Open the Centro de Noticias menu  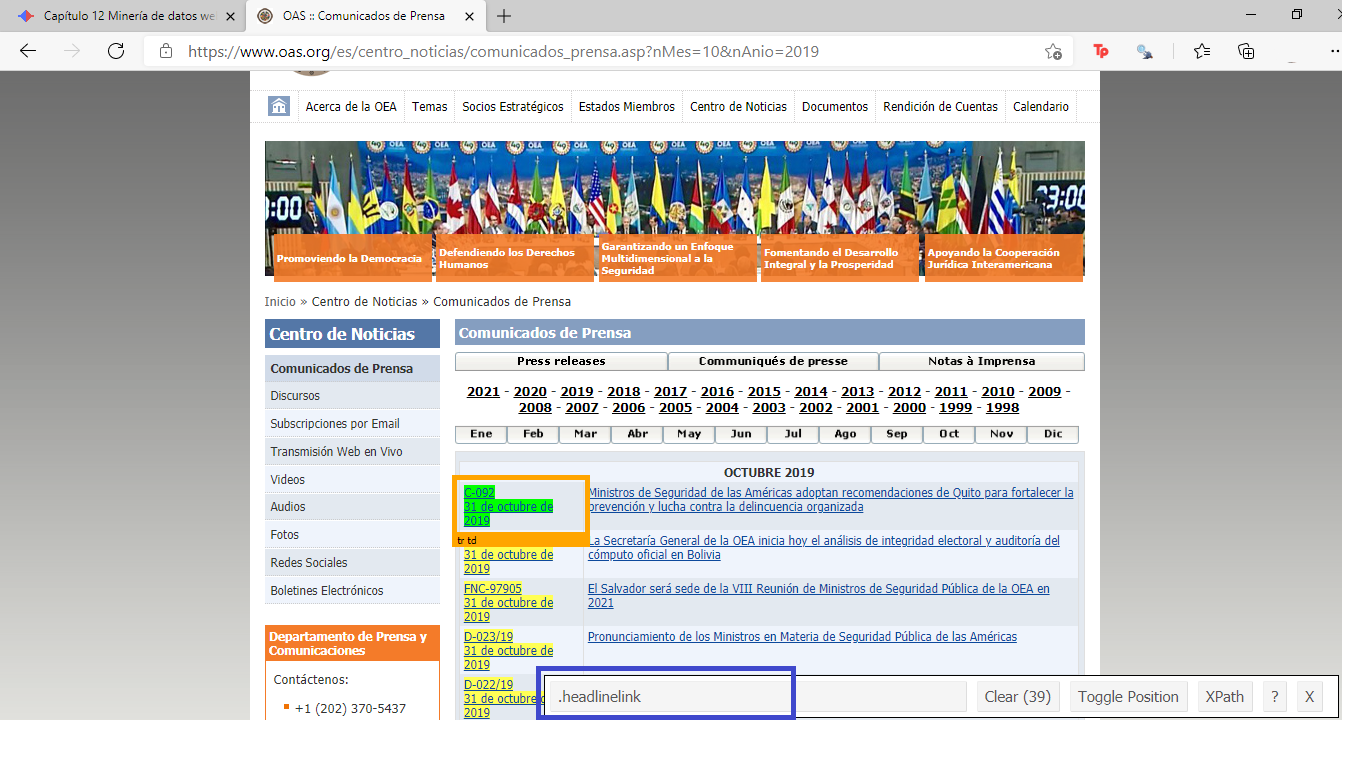pyautogui.click(x=738, y=107)
